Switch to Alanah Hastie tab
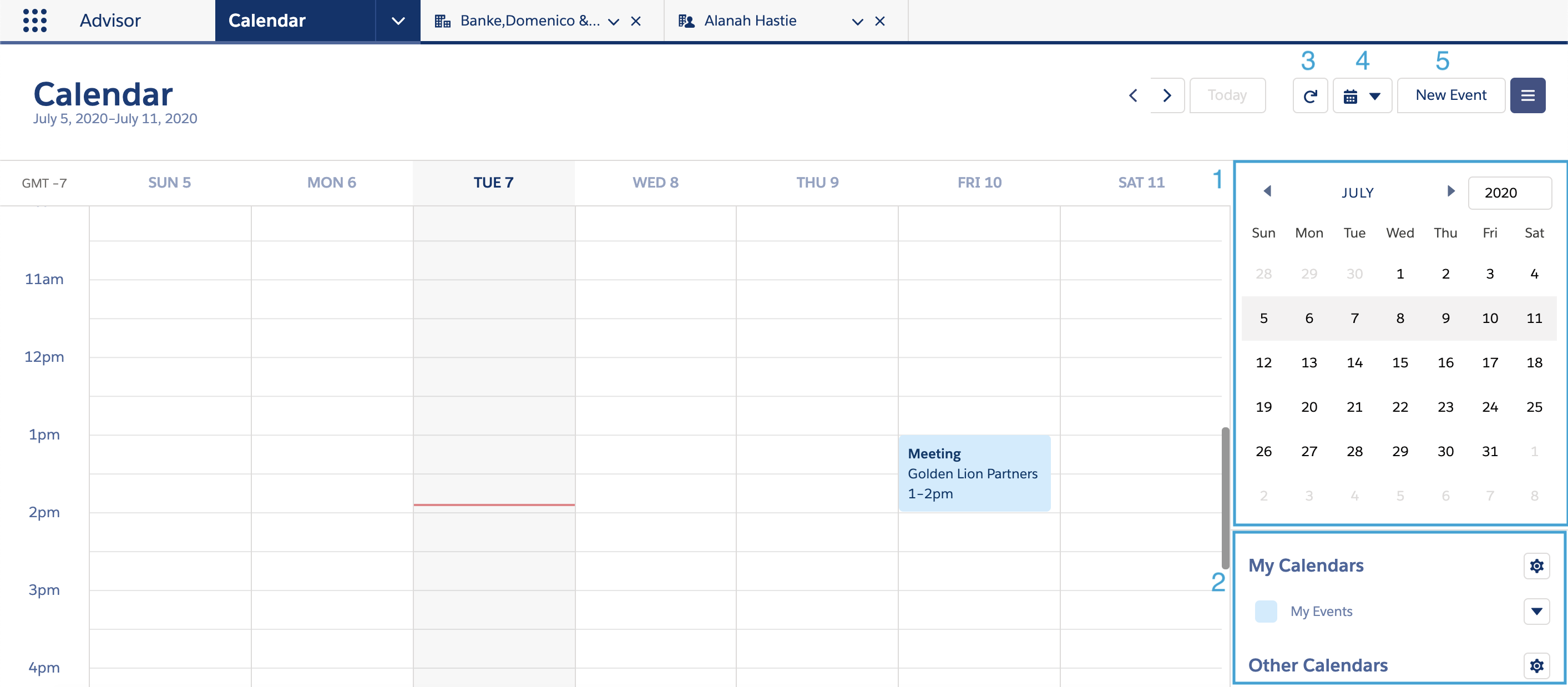This screenshot has width=1568, height=687. point(750,21)
